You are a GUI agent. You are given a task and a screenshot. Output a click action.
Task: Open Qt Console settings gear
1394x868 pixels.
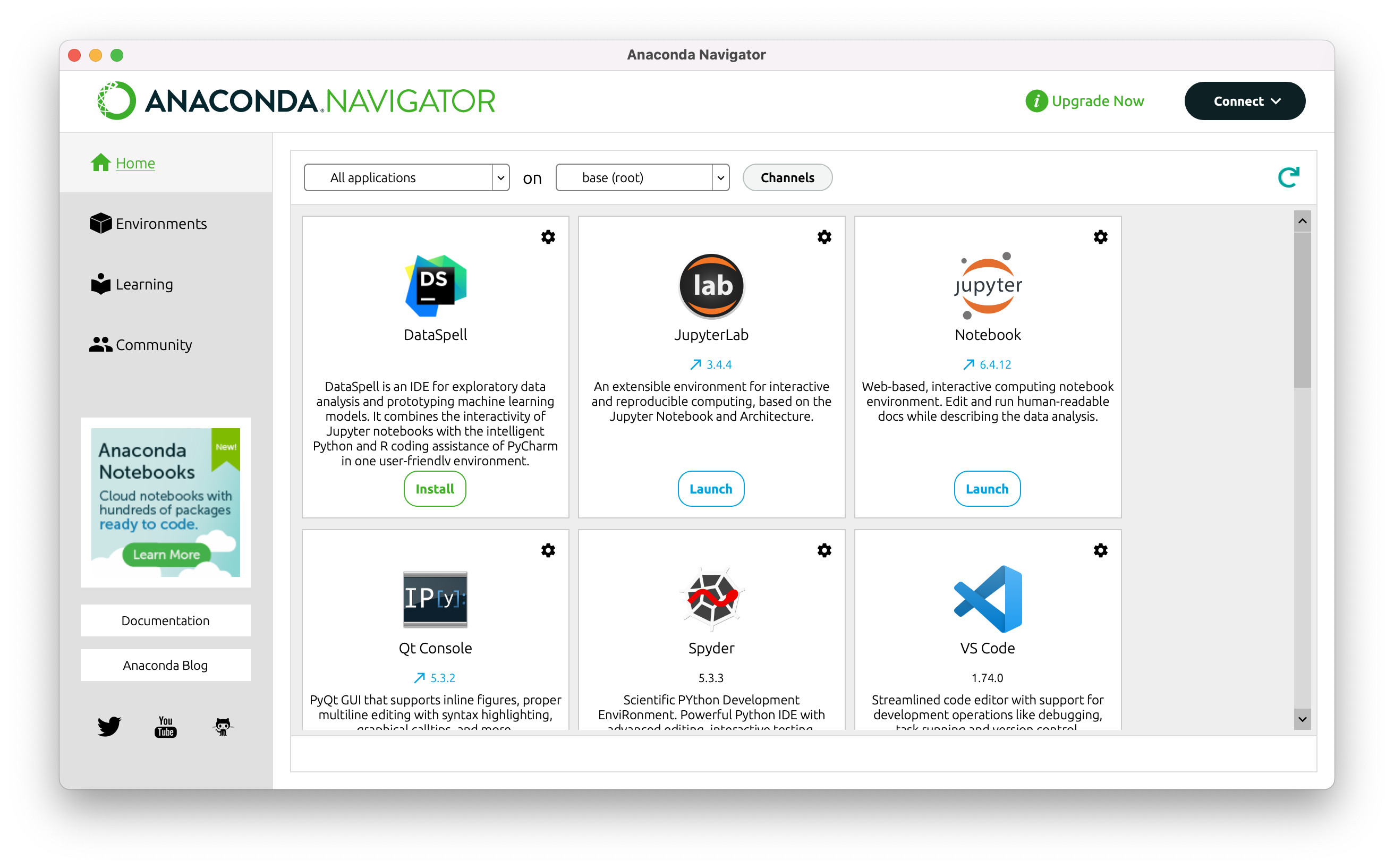pyautogui.click(x=548, y=550)
